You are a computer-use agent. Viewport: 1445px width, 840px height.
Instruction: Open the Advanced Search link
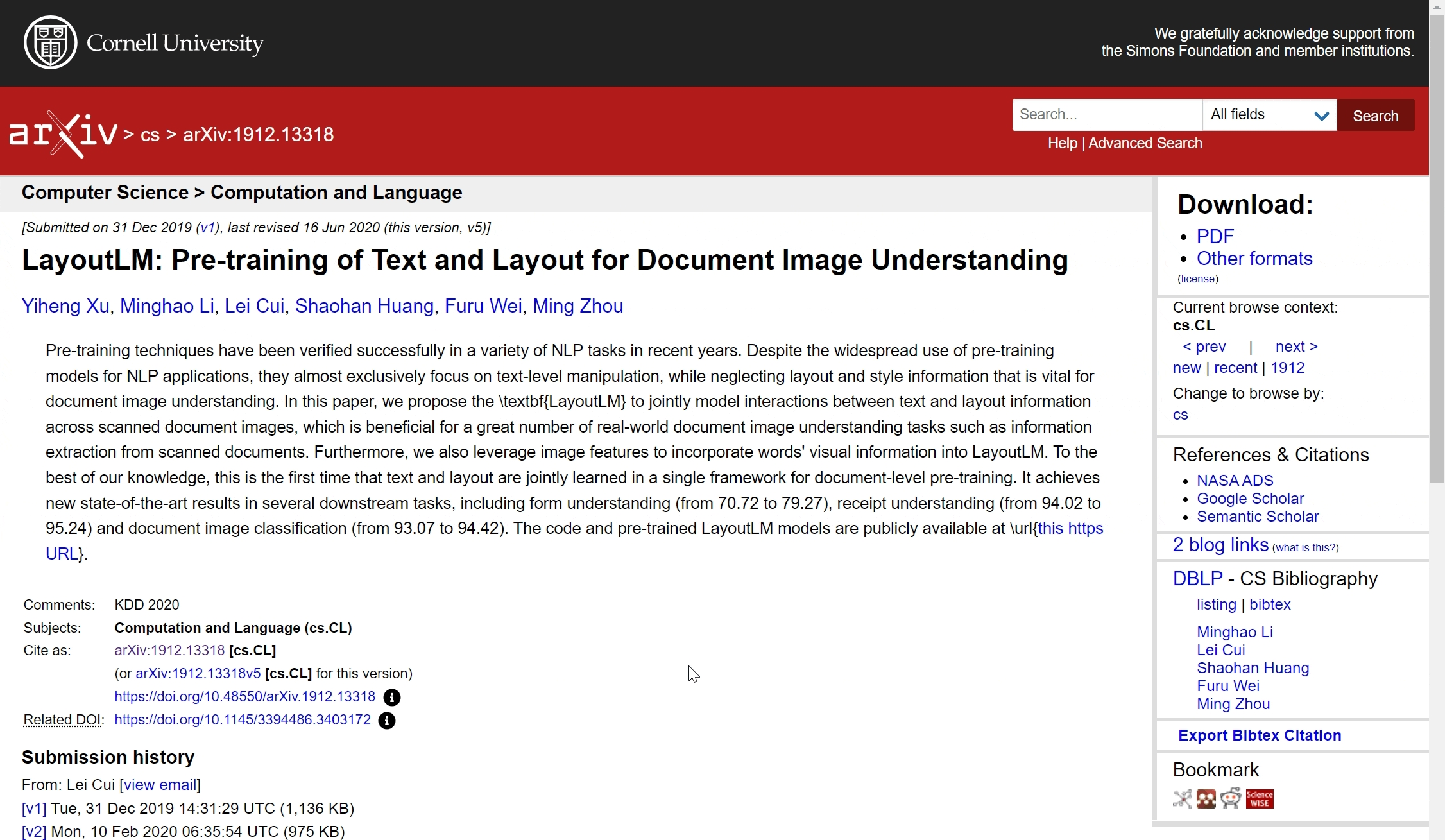click(x=1145, y=143)
